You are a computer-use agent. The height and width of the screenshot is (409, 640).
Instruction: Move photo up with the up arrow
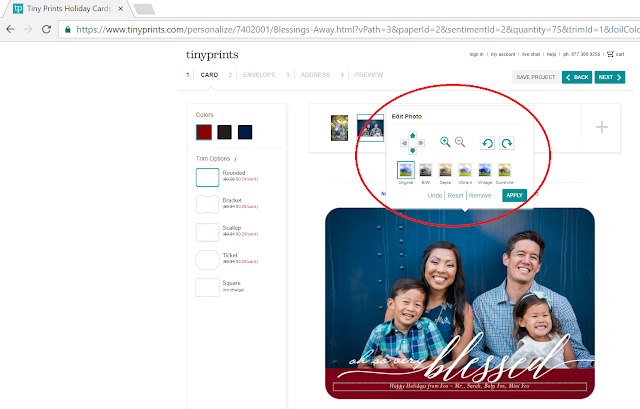tap(412, 136)
